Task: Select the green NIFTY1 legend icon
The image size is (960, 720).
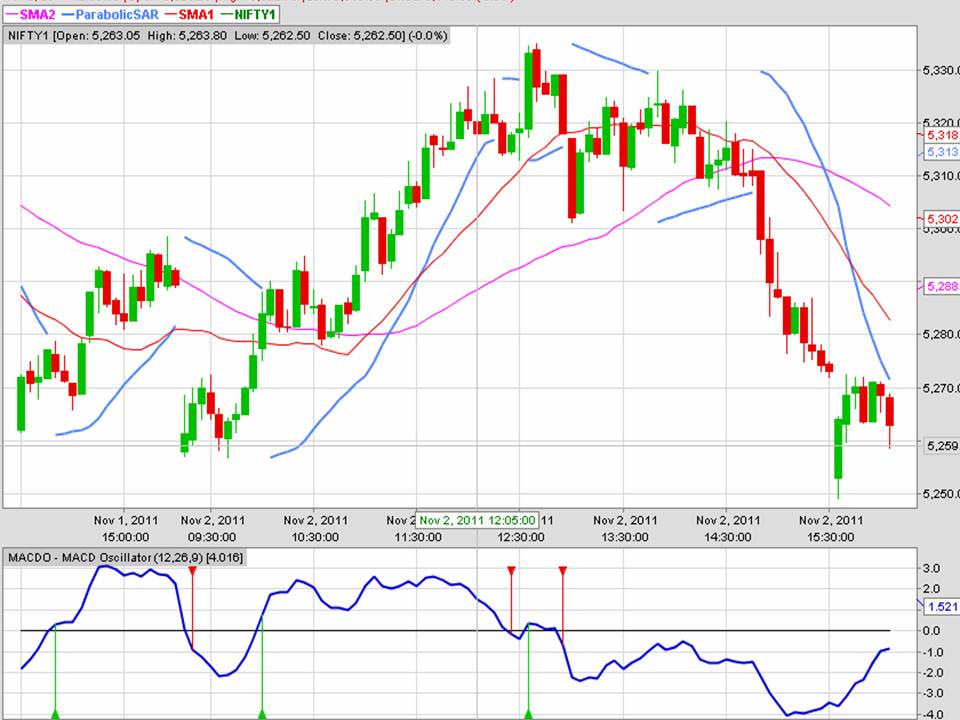Action: coord(225,16)
